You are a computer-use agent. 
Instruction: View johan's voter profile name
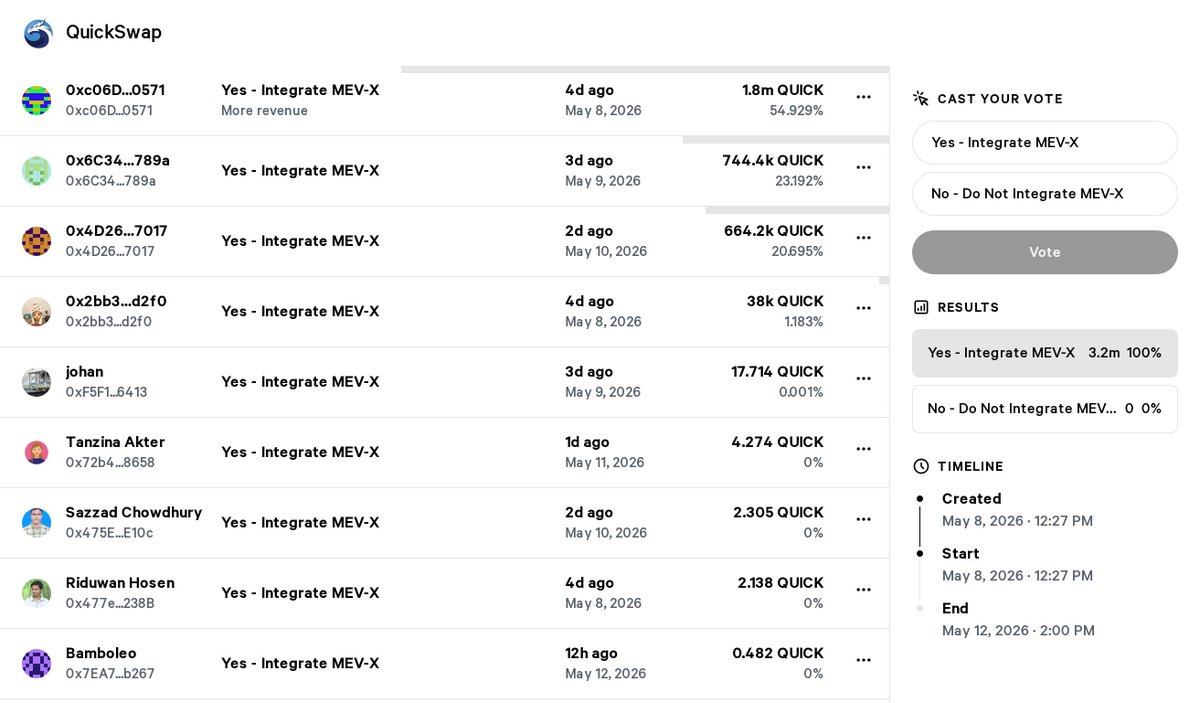85,372
